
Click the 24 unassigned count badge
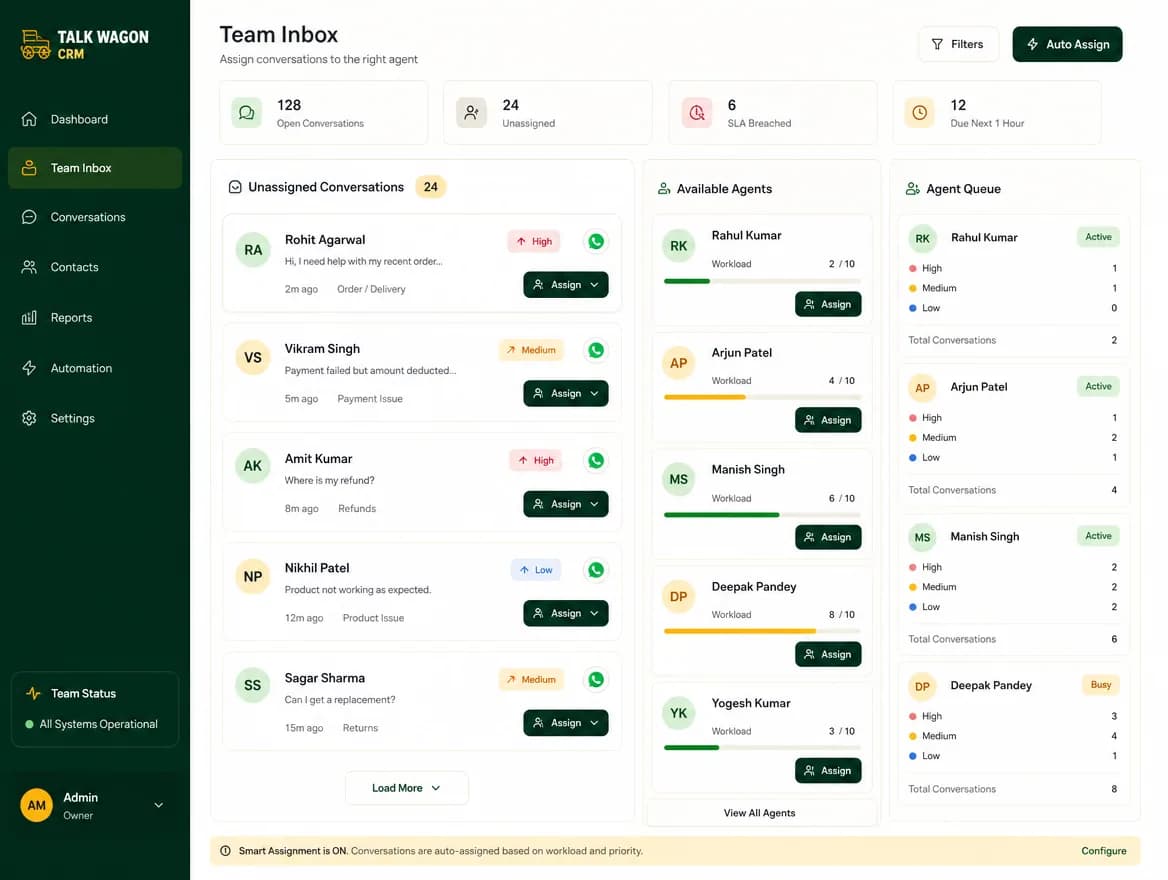pos(431,187)
